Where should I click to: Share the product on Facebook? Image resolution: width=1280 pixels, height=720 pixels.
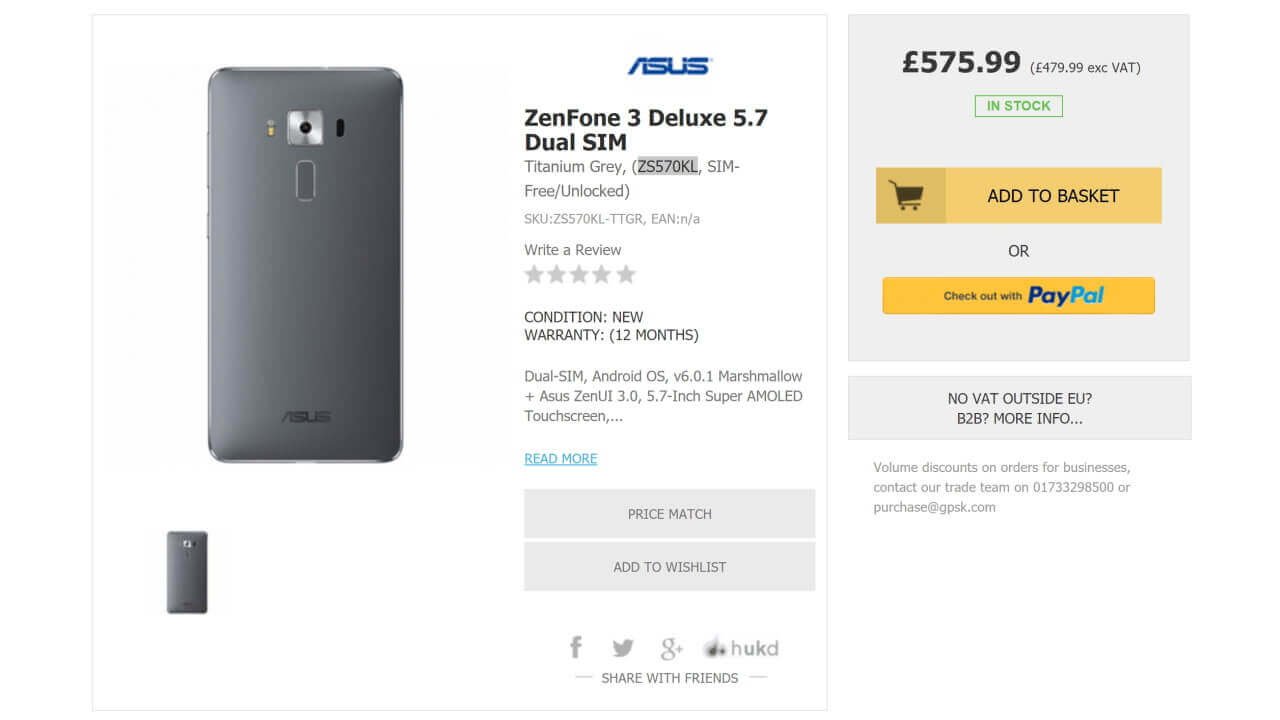pyautogui.click(x=576, y=647)
